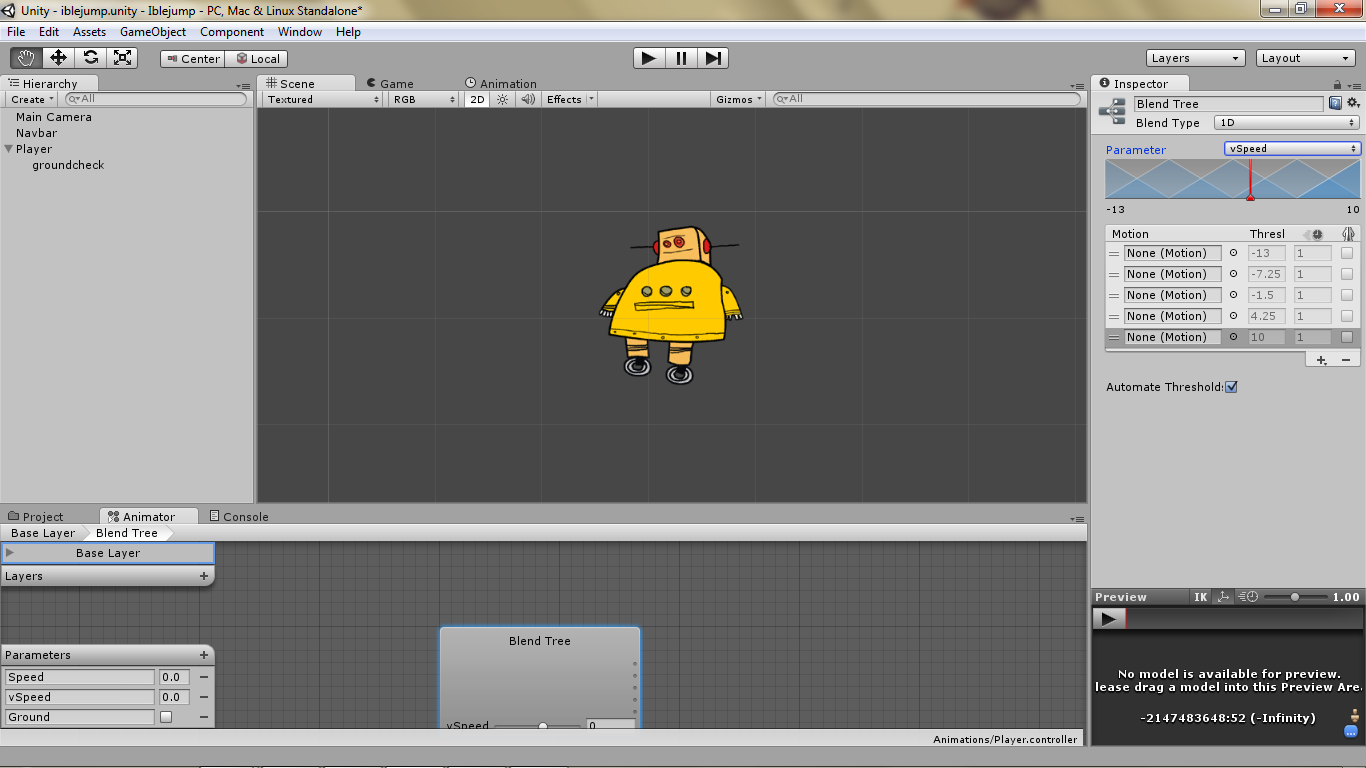Enable mirror for the -13 threshold motion
The height and width of the screenshot is (768, 1366).
point(1347,253)
